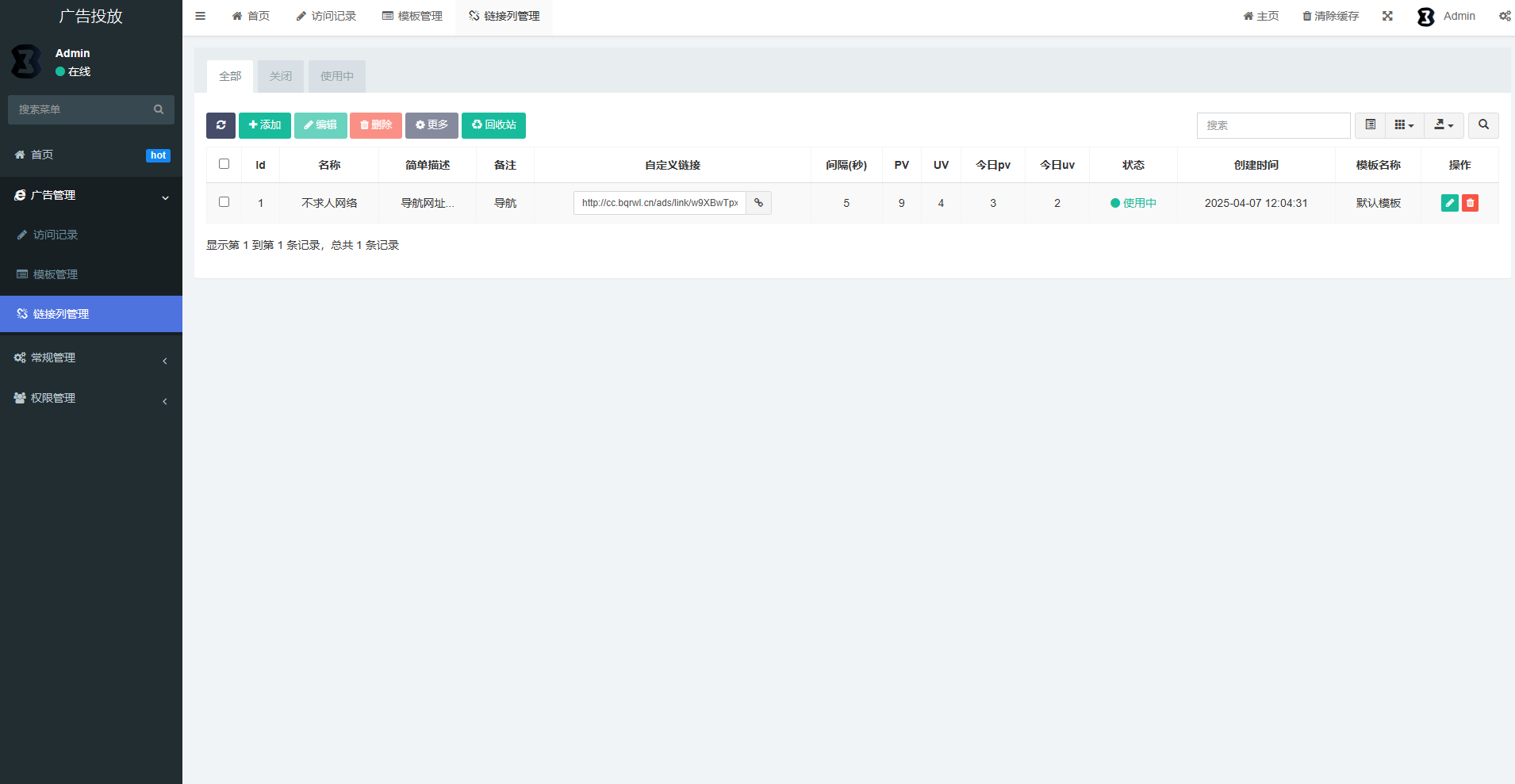
Task: Expand the 常规管理 sidebar menu
Action: coord(91,358)
